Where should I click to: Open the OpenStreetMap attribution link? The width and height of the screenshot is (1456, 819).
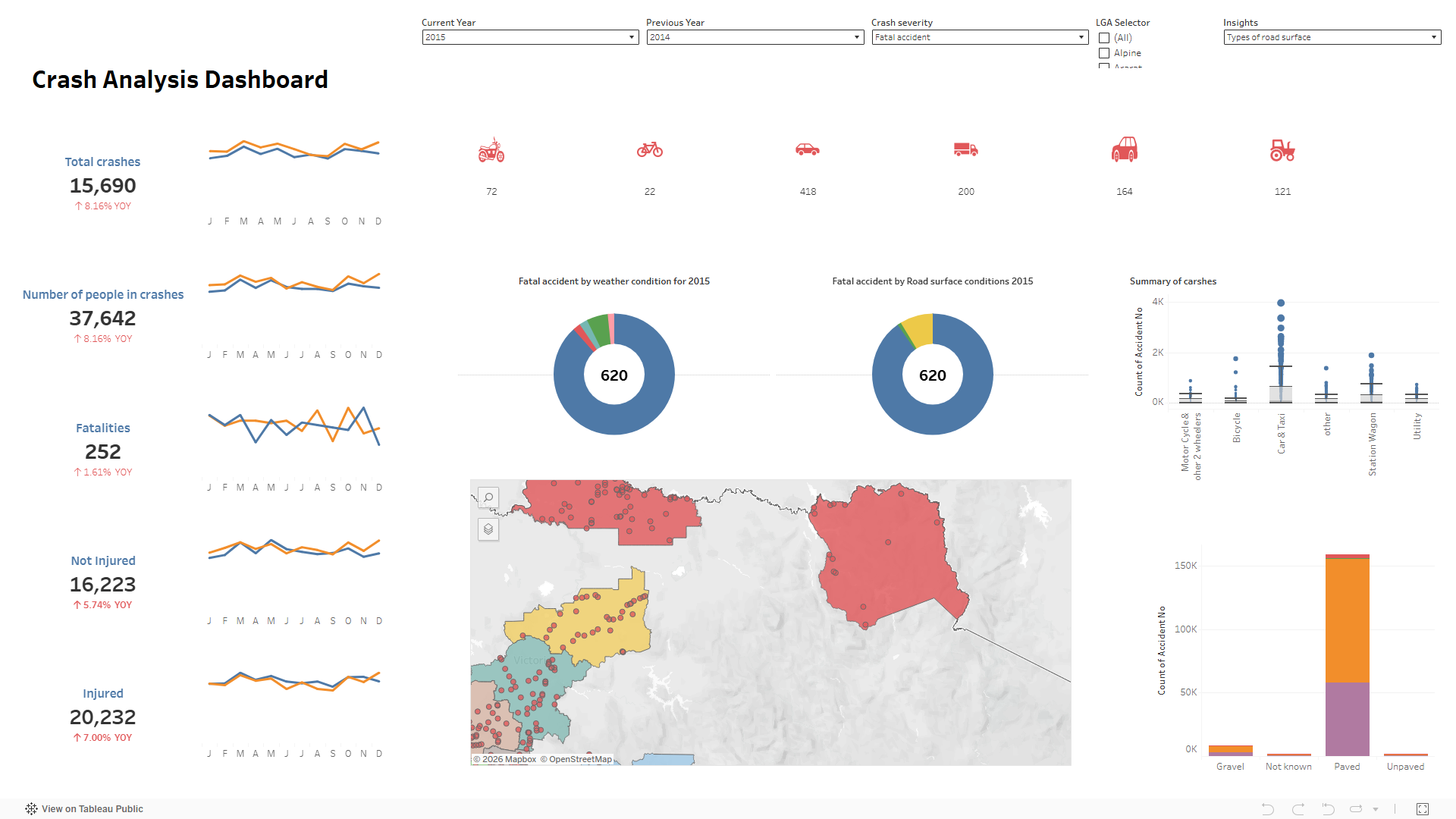pos(579,758)
